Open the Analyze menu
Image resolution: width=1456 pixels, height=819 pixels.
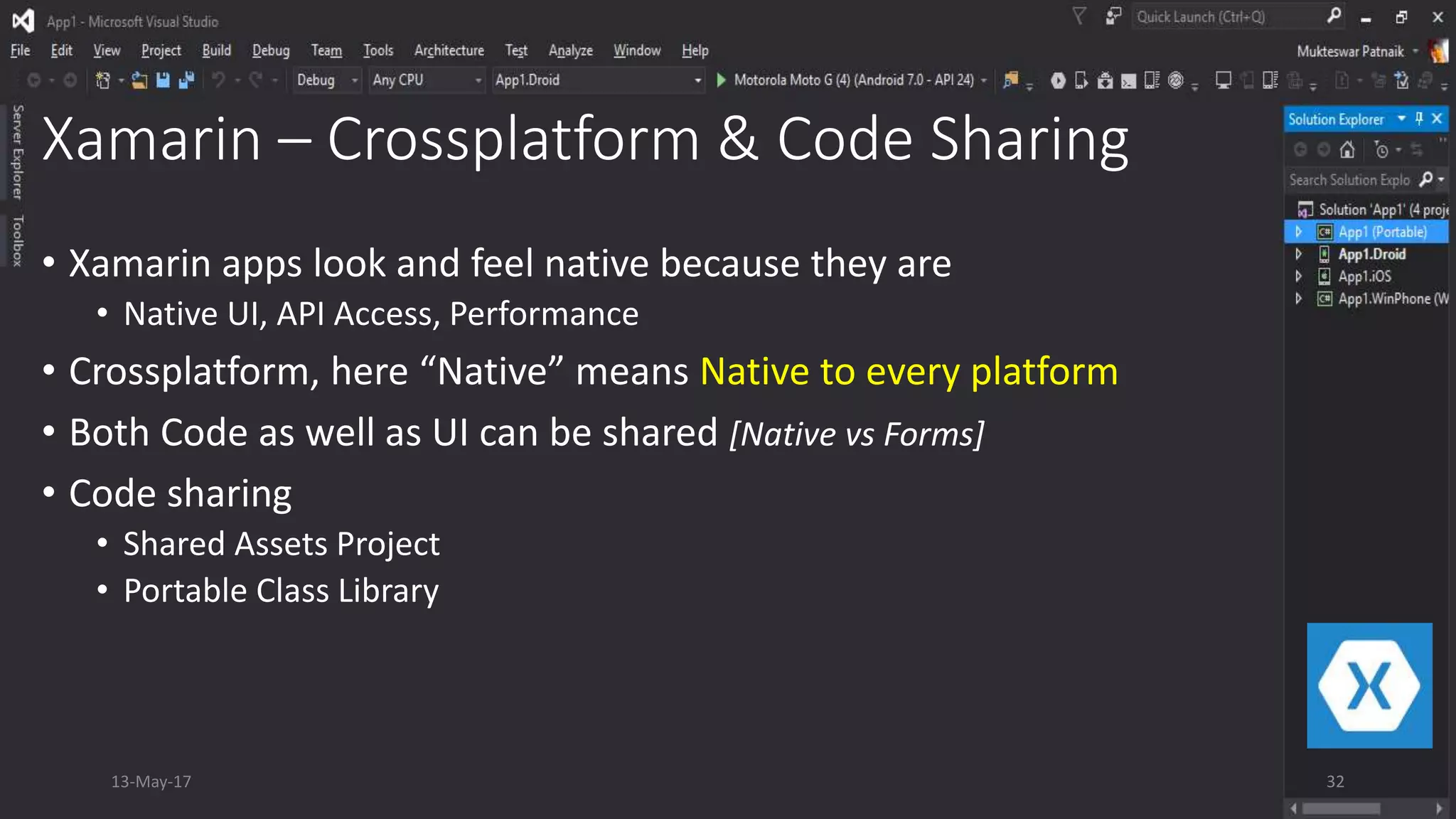click(571, 50)
